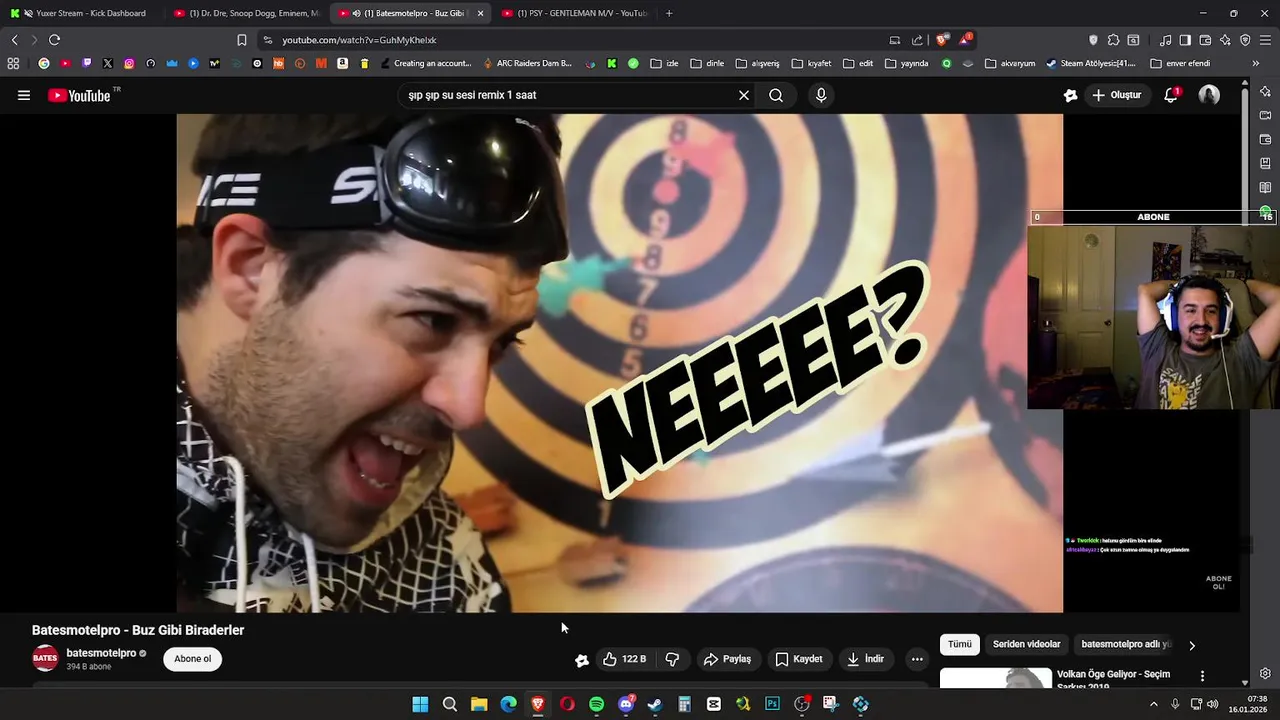This screenshot has width=1280, height=720.
Task: Toggle the browser sidebar panel
Action: [1185, 40]
